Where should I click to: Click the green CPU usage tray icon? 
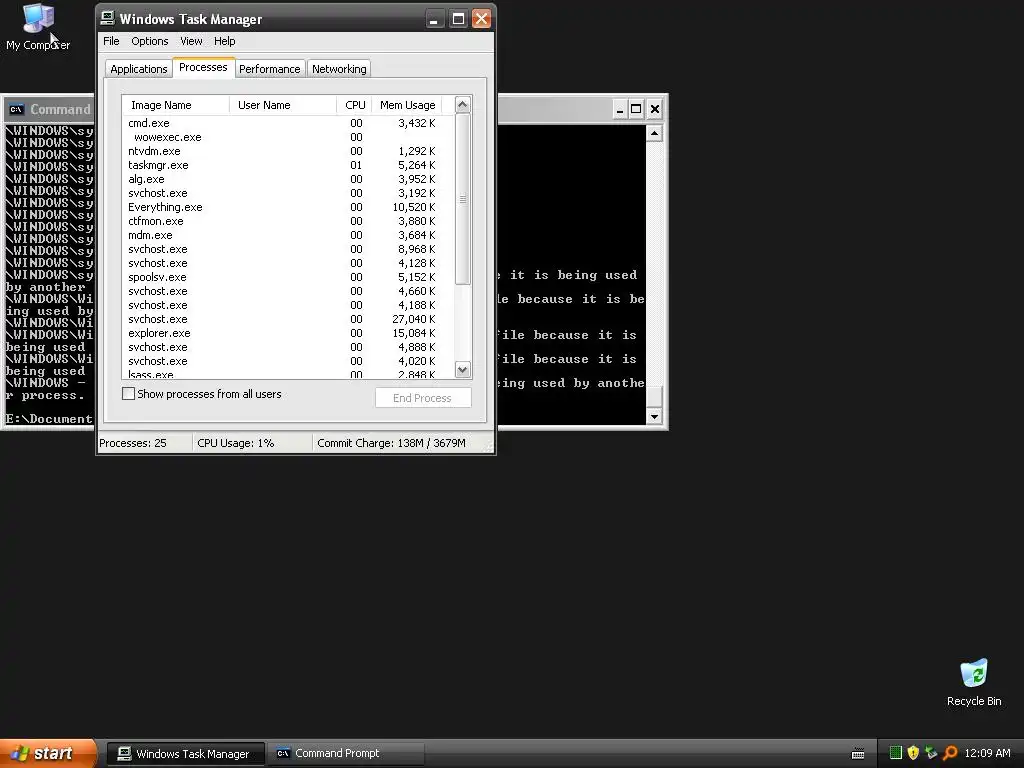coord(895,753)
